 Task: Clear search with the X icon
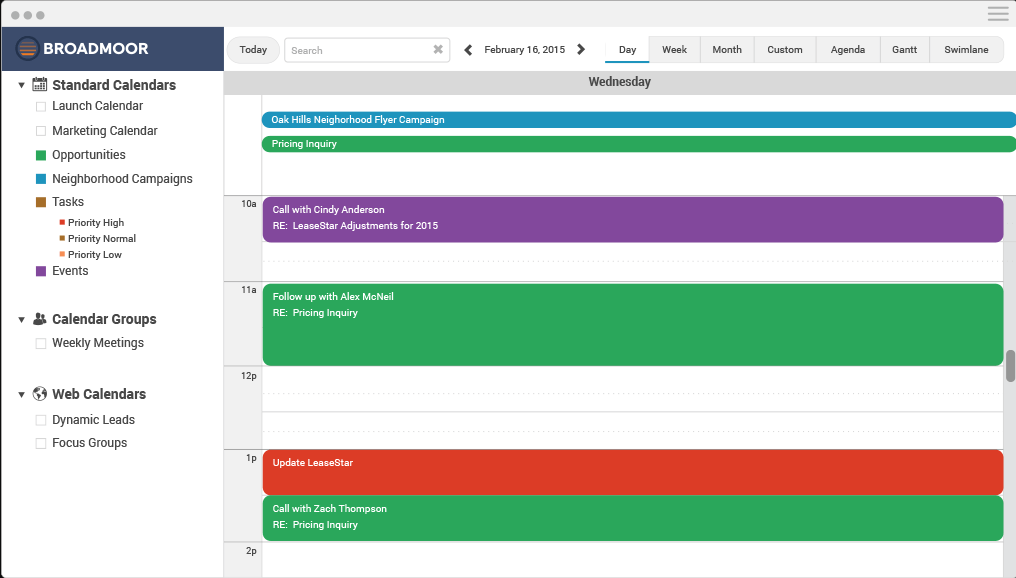(438, 50)
